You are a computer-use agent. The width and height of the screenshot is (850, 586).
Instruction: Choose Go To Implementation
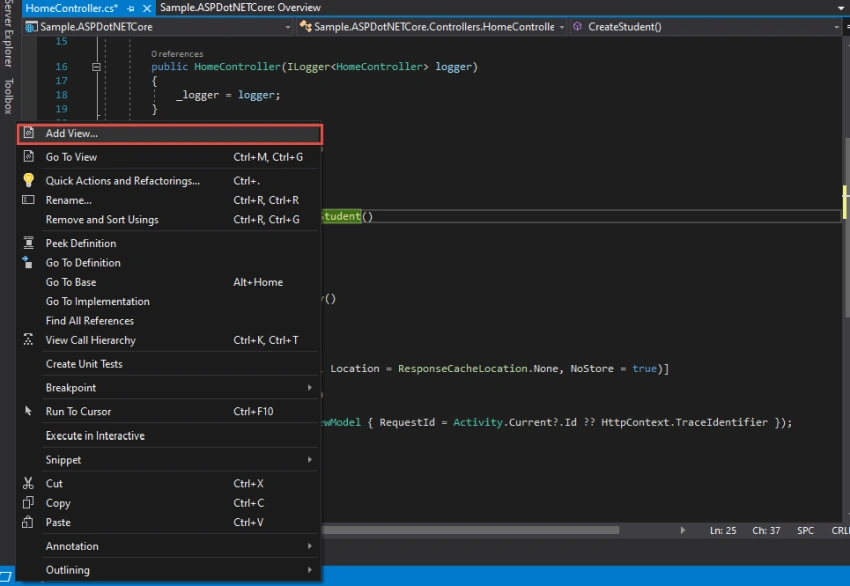(x=170, y=301)
